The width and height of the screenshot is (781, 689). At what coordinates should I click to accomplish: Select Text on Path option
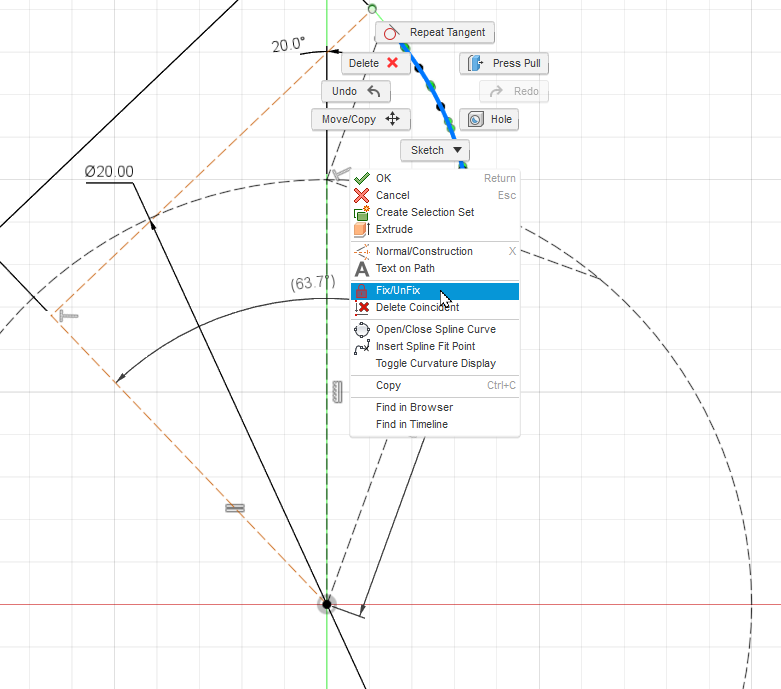point(405,268)
